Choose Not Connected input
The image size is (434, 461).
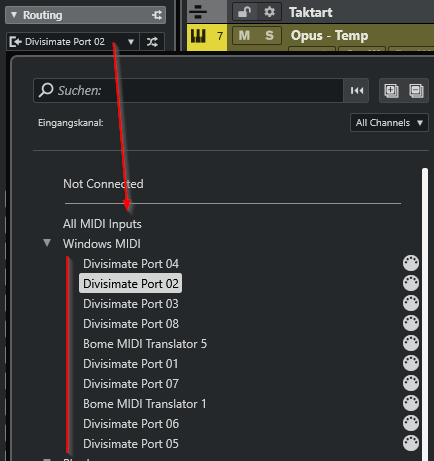(x=103, y=184)
